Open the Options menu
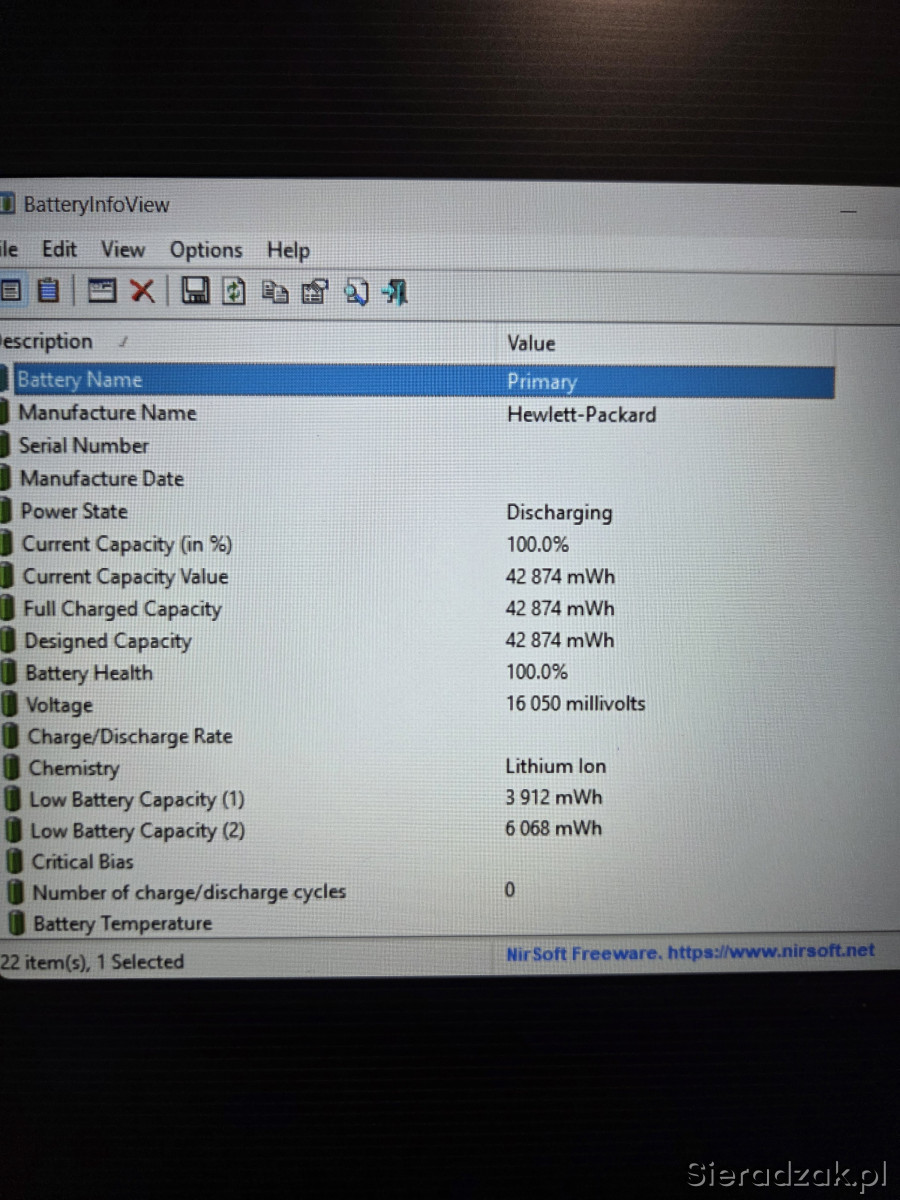 [x=206, y=250]
